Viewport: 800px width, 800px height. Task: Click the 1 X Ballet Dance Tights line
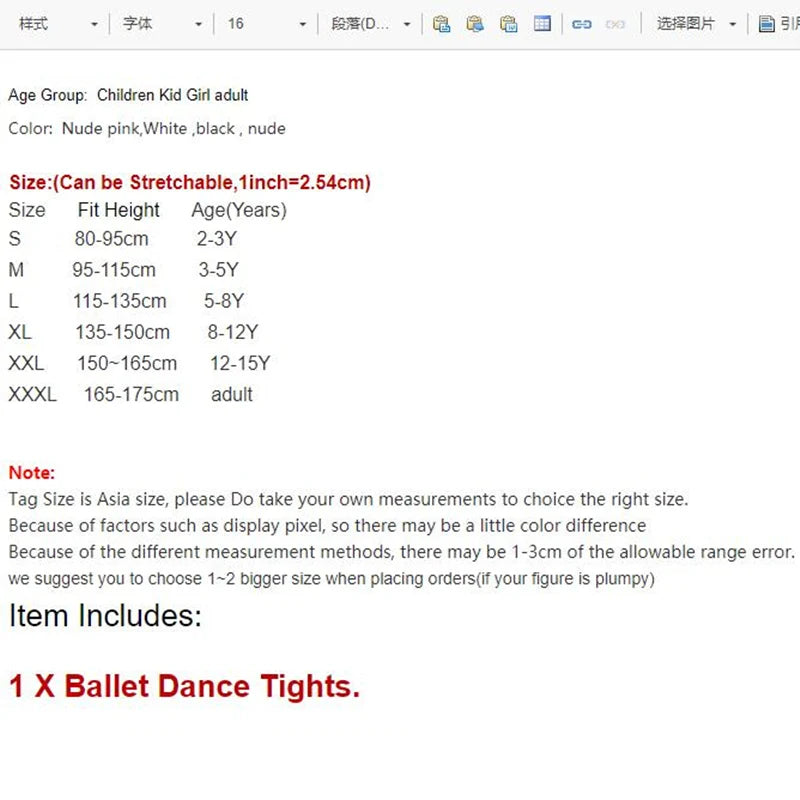coord(184,687)
